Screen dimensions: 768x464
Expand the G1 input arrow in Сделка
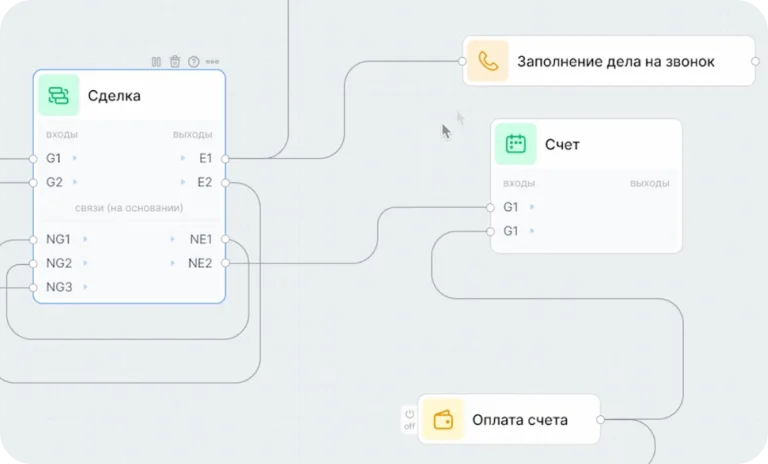point(76,158)
